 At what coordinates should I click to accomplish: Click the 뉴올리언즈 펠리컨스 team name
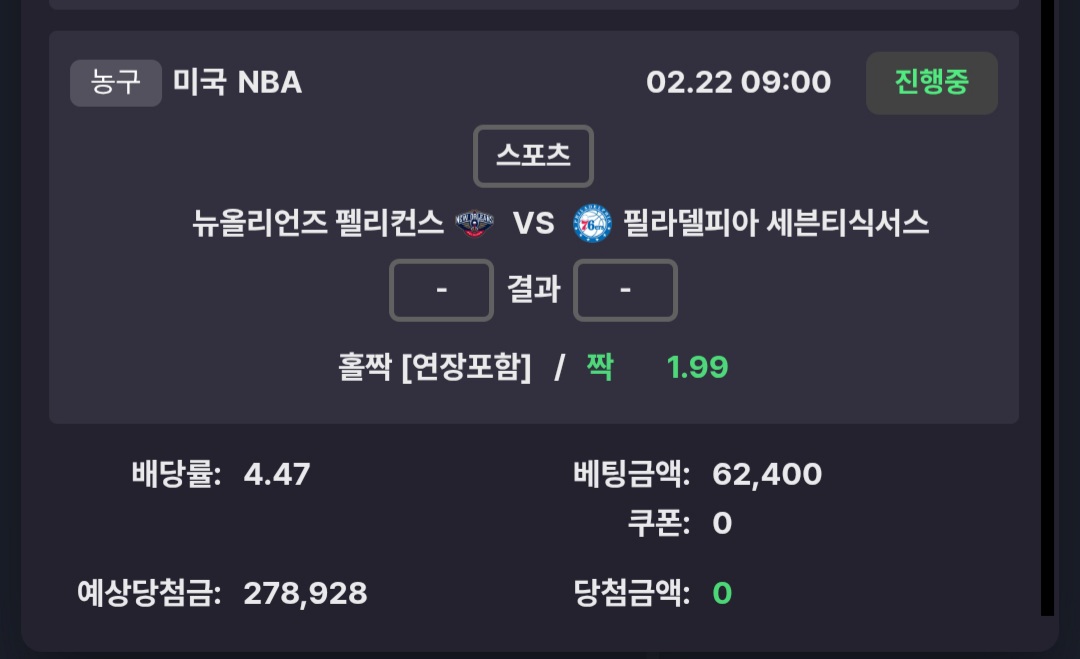tap(318, 224)
